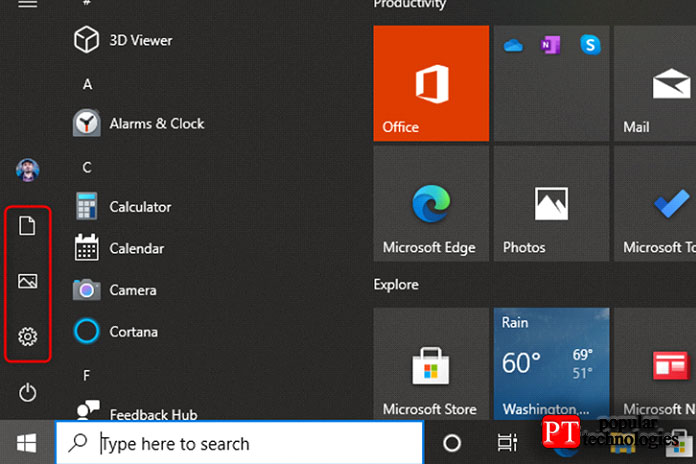Screen dimensions: 696x464
Task: Launch Alarms & Clock from app list
Action: pos(138,123)
